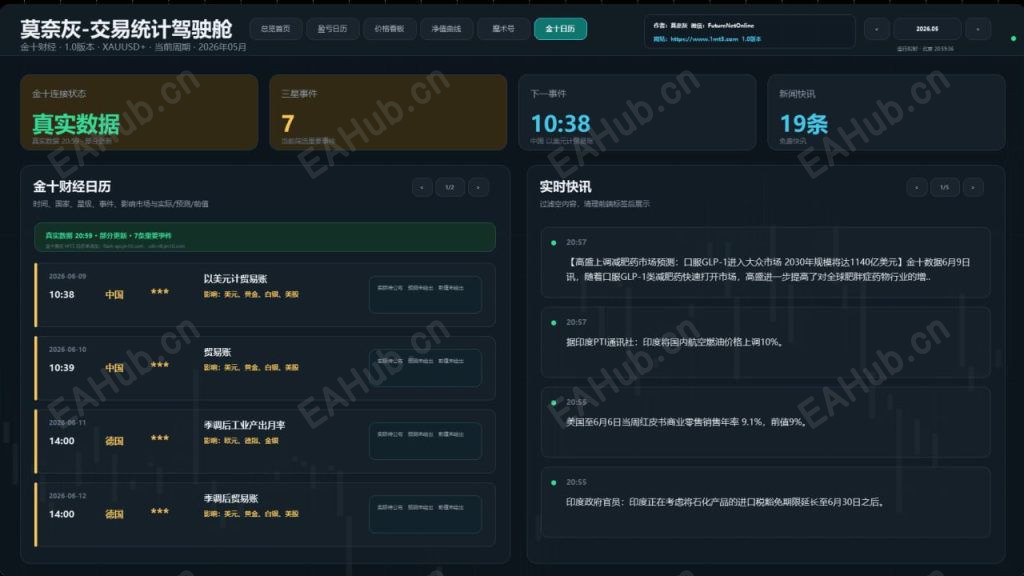This screenshot has height=576, width=1024.
Task: Open value box for 季调后工业产出月率 event
Action: click(x=425, y=441)
